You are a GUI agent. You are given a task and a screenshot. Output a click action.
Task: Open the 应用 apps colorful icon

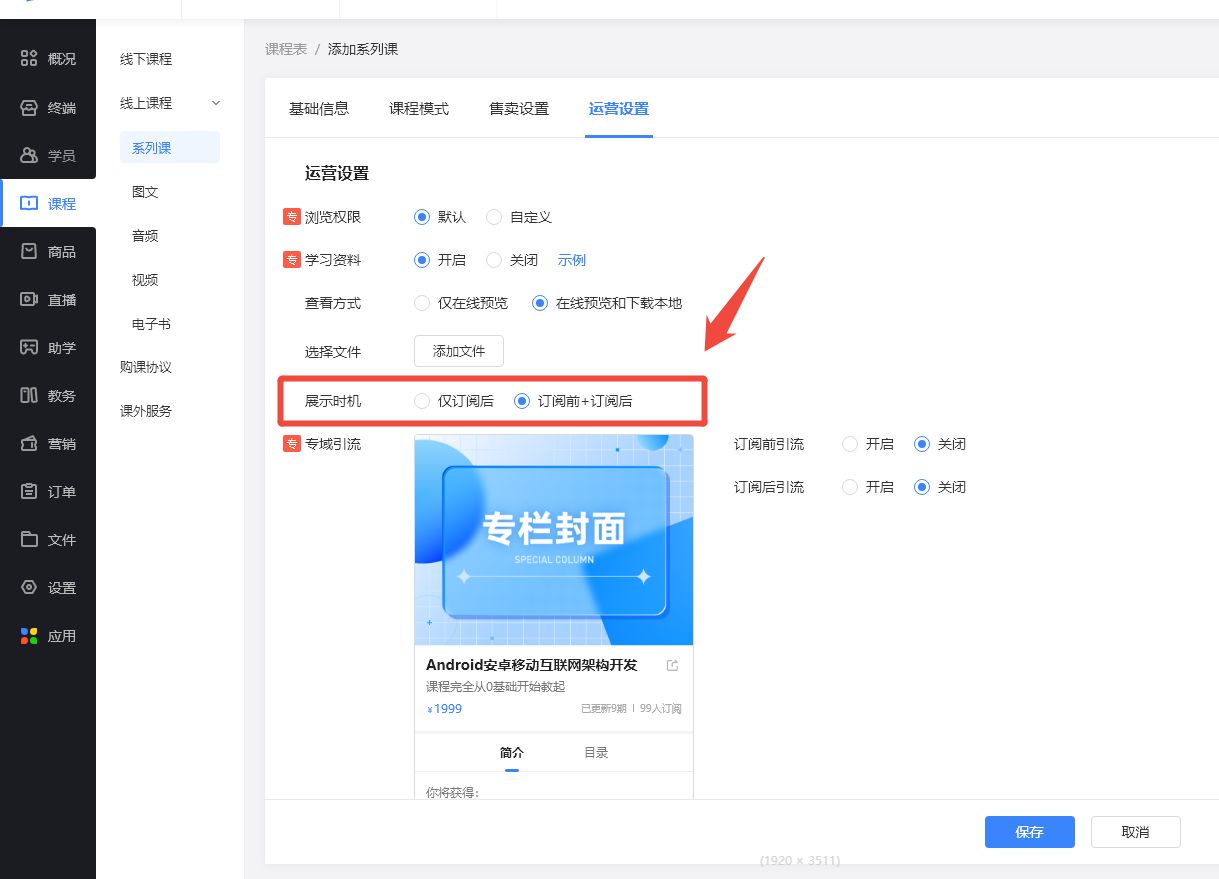pyautogui.click(x=29, y=636)
